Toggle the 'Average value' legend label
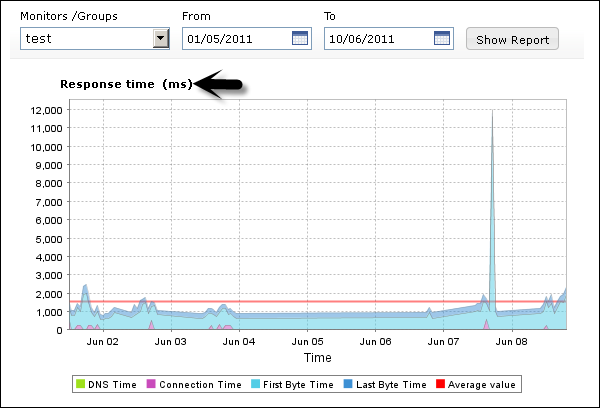 point(482,384)
